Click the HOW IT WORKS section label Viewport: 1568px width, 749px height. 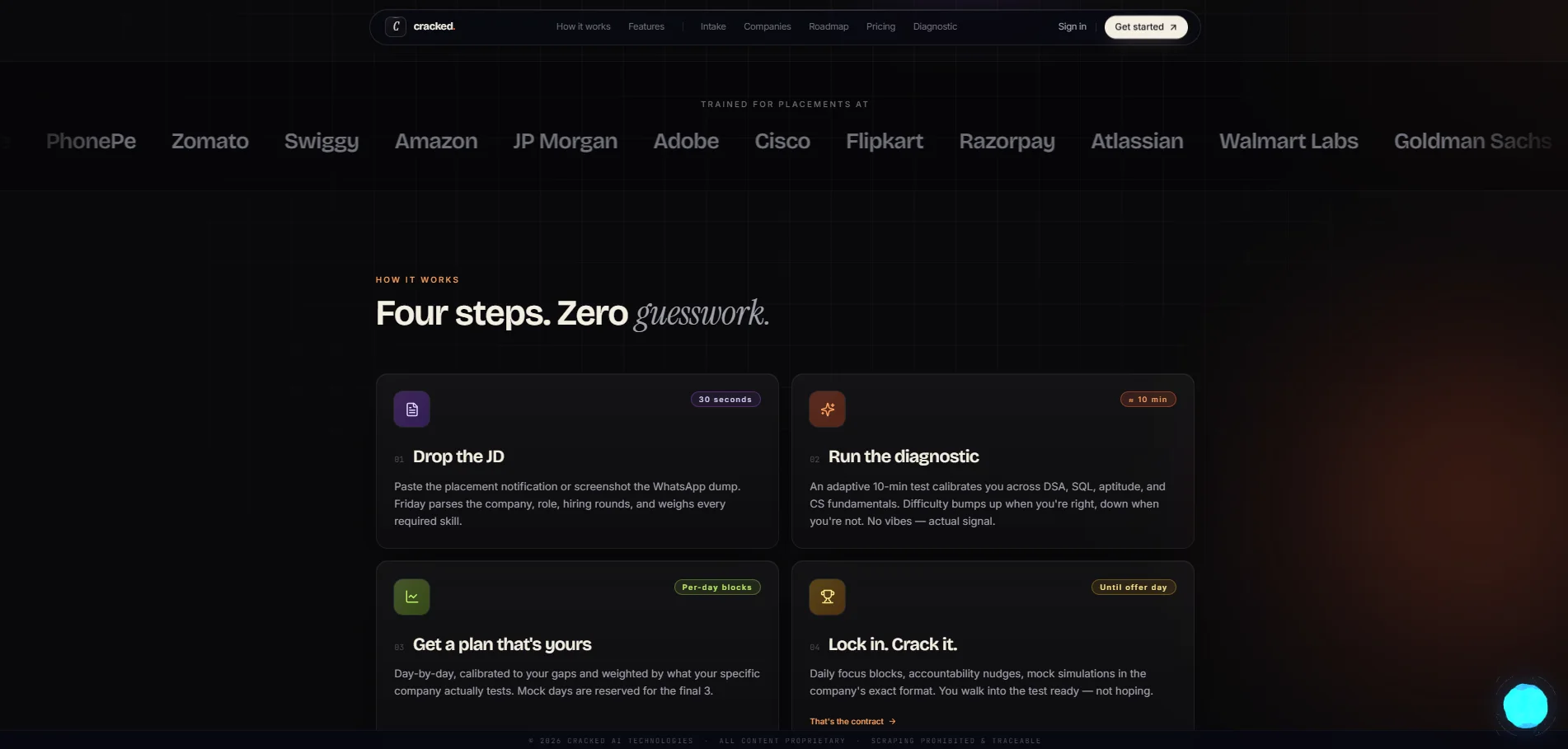[417, 280]
